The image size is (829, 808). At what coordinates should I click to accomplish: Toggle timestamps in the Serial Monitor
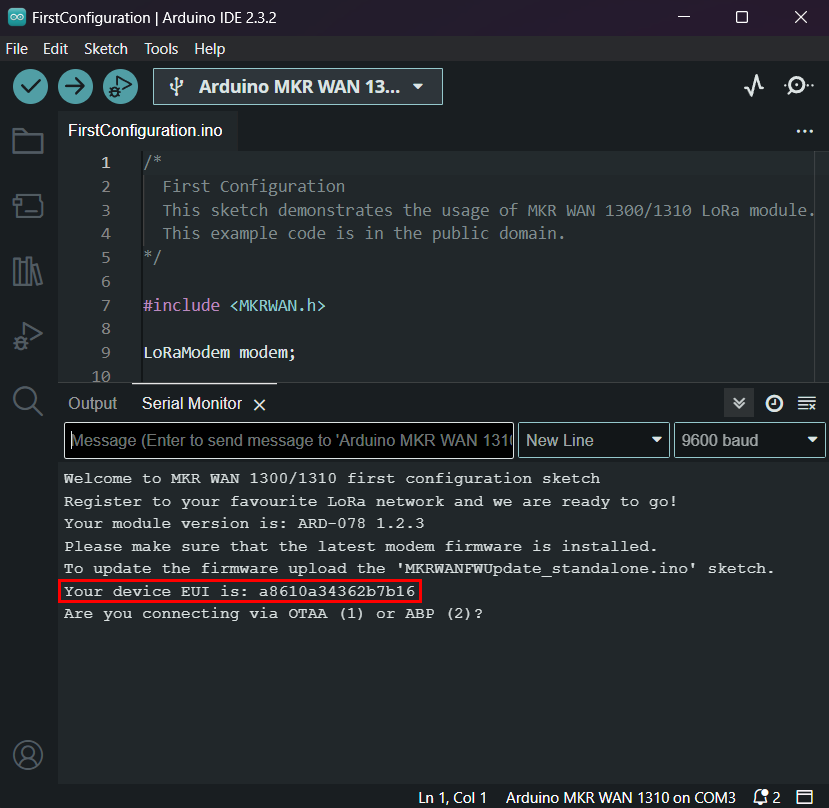[x=773, y=403]
